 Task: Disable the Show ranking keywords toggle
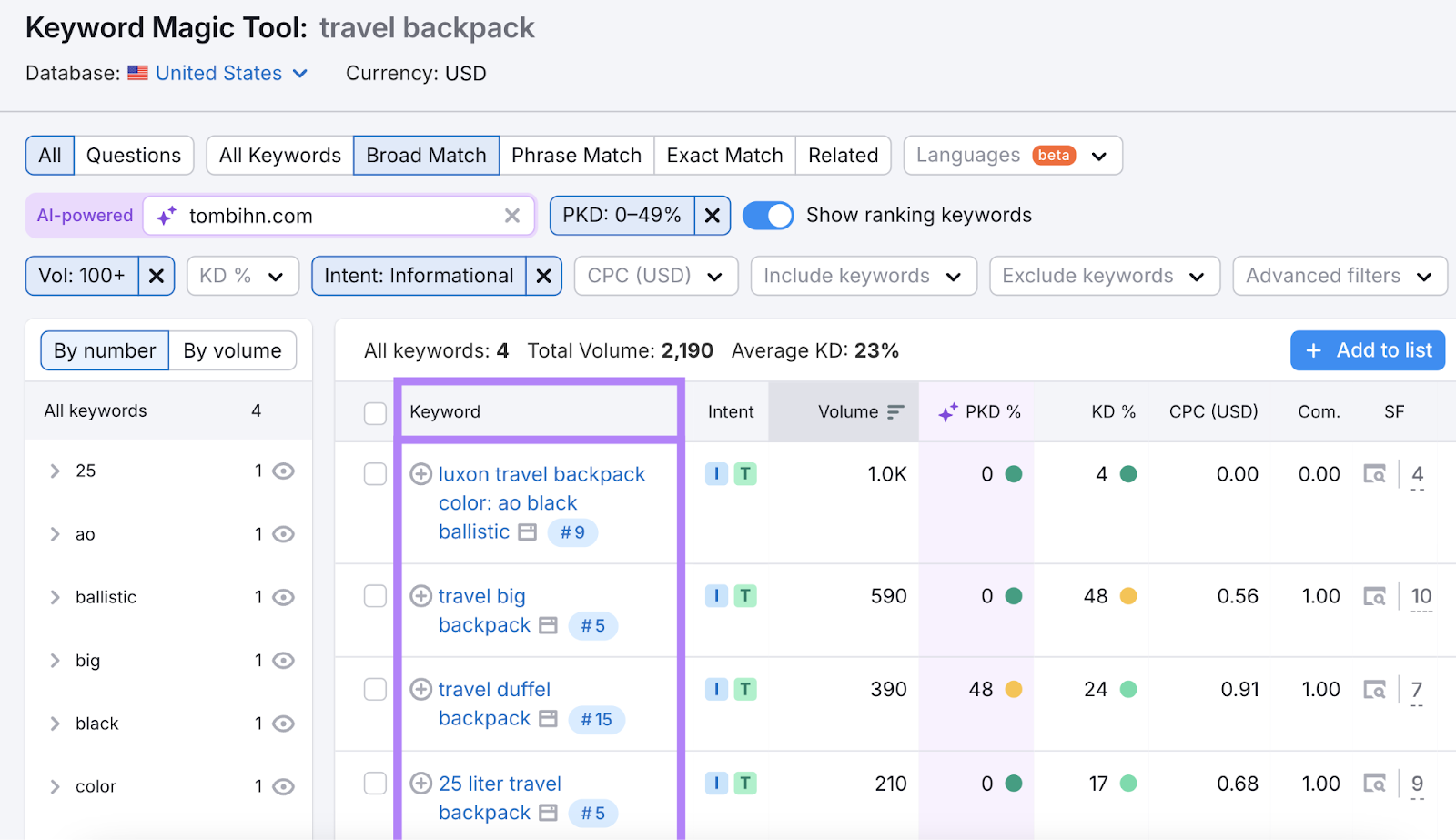point(768,216)
